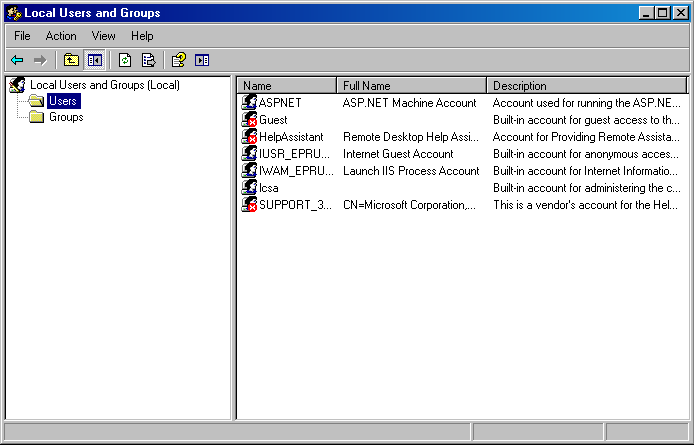Click the Local Users and Groups root icon
This screenshot has width=694, height=446.
[x=18, y=85]
